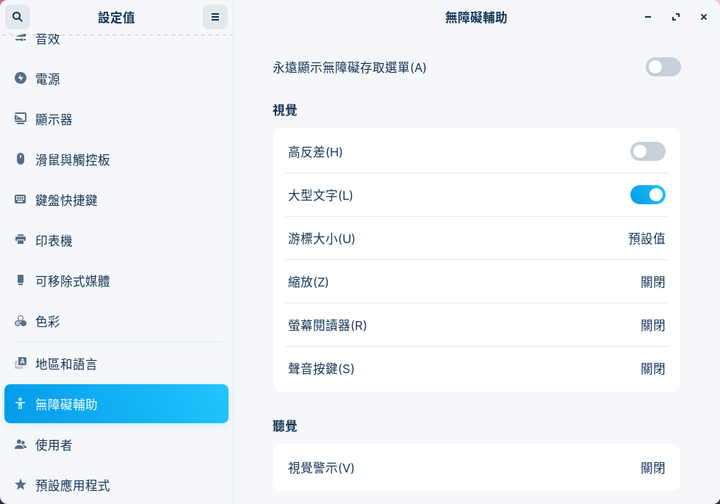The image size is (720, 504).
Task: Open the 縮放 zoom options row
Action: pos(477,282)
